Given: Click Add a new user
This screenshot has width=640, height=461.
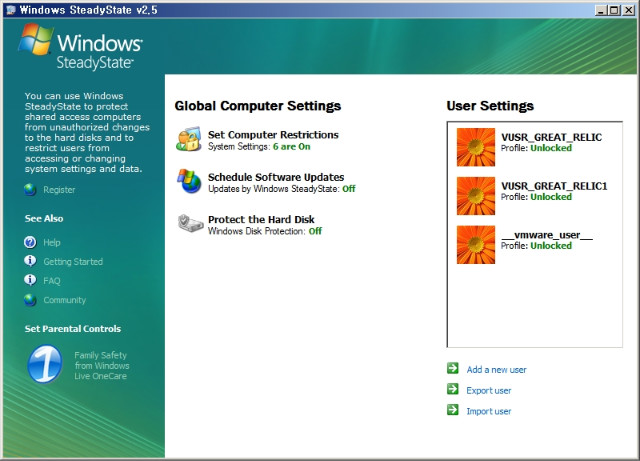Looking at the screenshot, I should [x=496, y=370].
